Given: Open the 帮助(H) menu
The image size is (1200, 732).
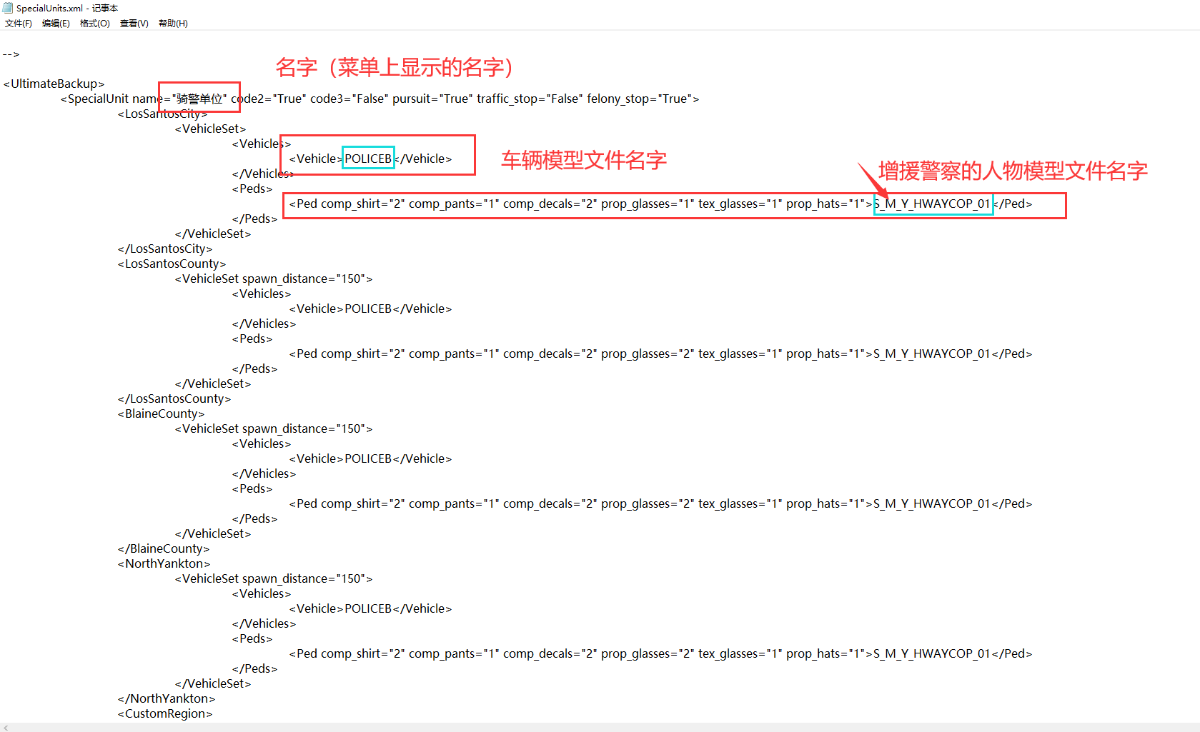Looking at the screenshot, I should [173, 23].
